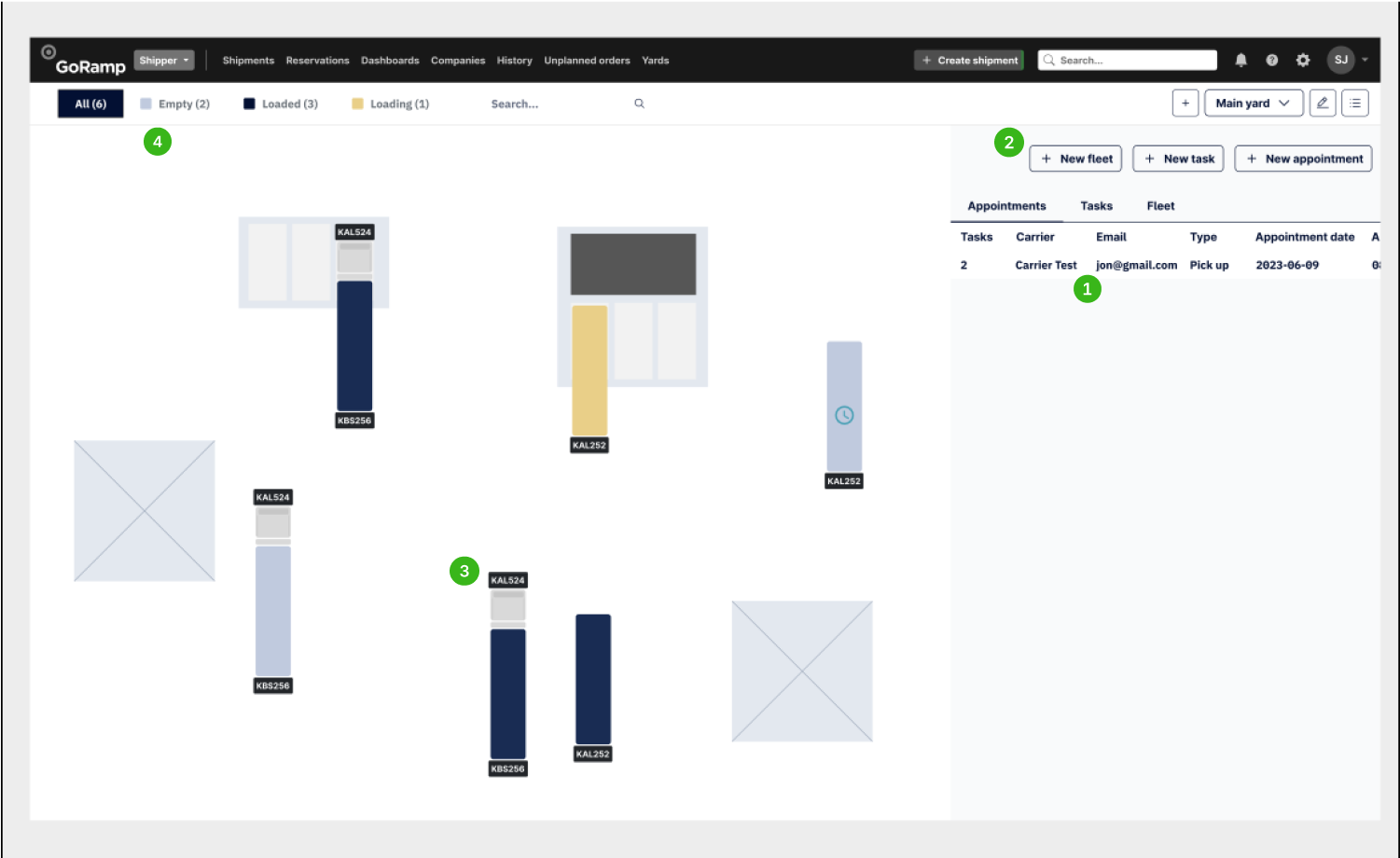
Task: Switch to the Tasks tab
Action: pos(1096,206)
